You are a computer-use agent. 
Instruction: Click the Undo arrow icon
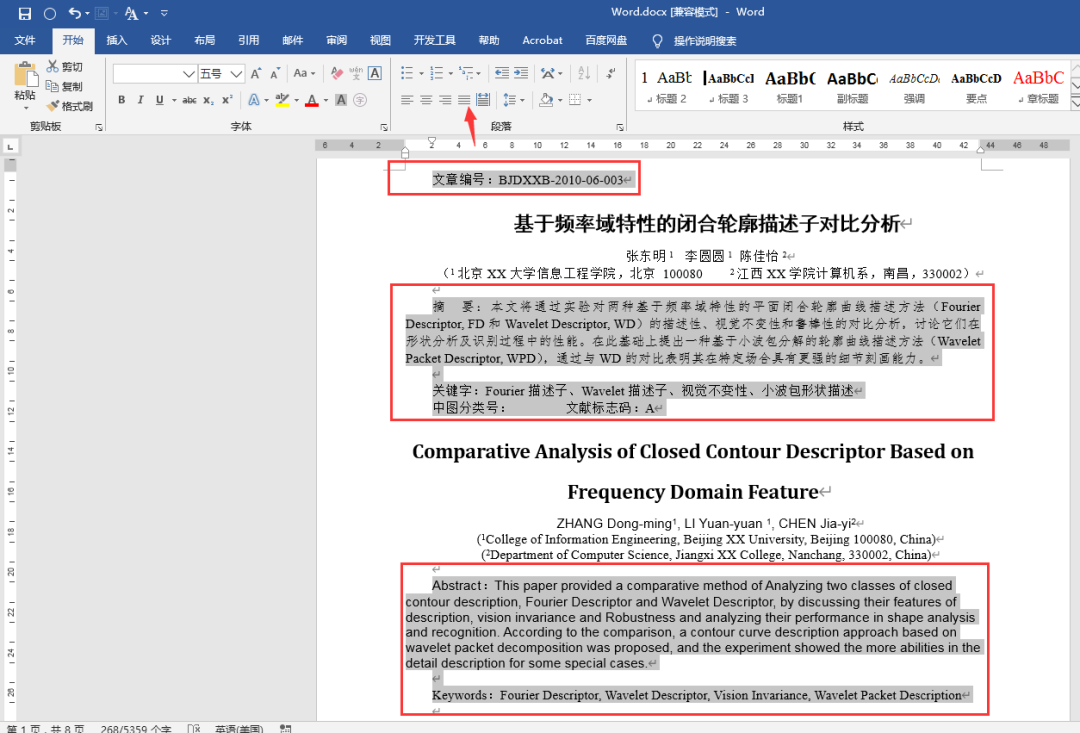click(74, 13)
